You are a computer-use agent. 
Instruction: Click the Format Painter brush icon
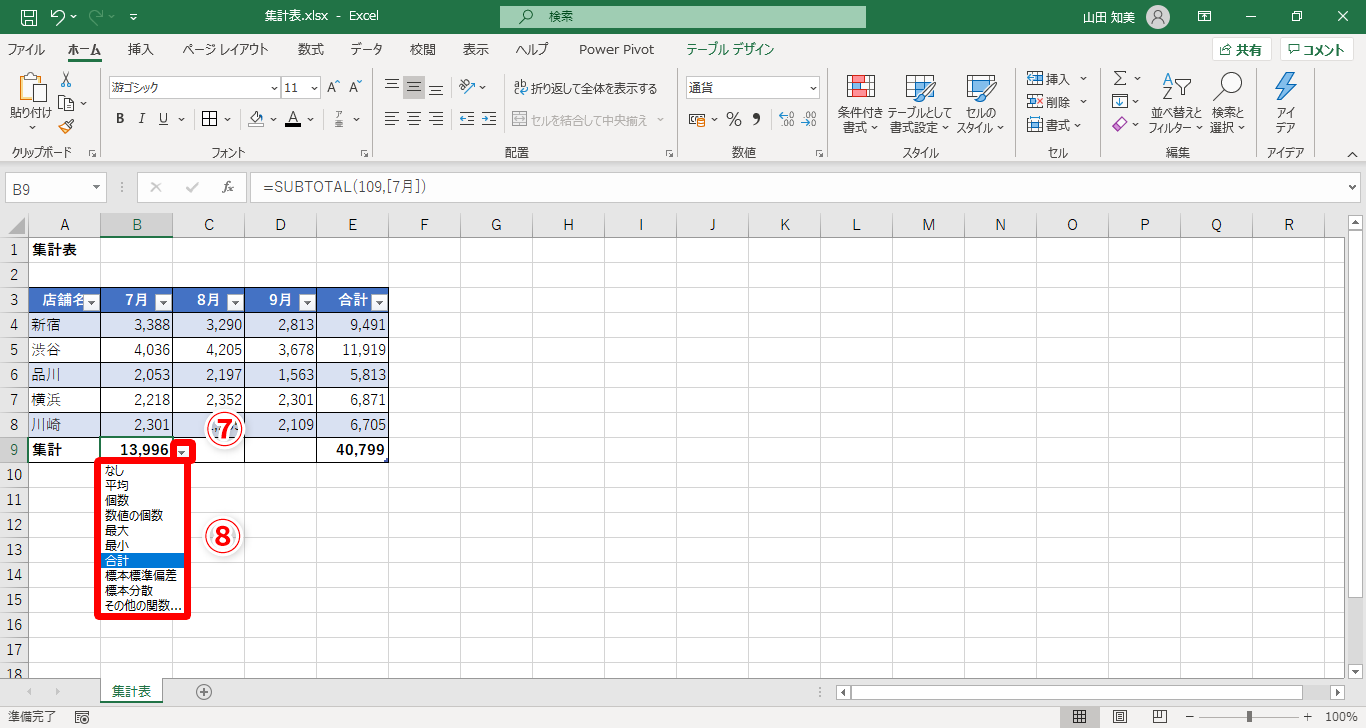(66, 126)
